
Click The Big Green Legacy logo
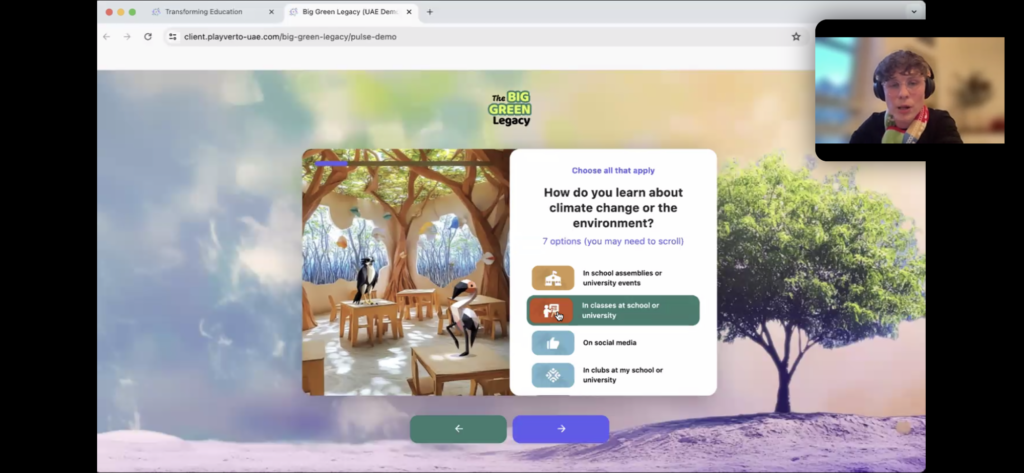(x=510, y=108)
